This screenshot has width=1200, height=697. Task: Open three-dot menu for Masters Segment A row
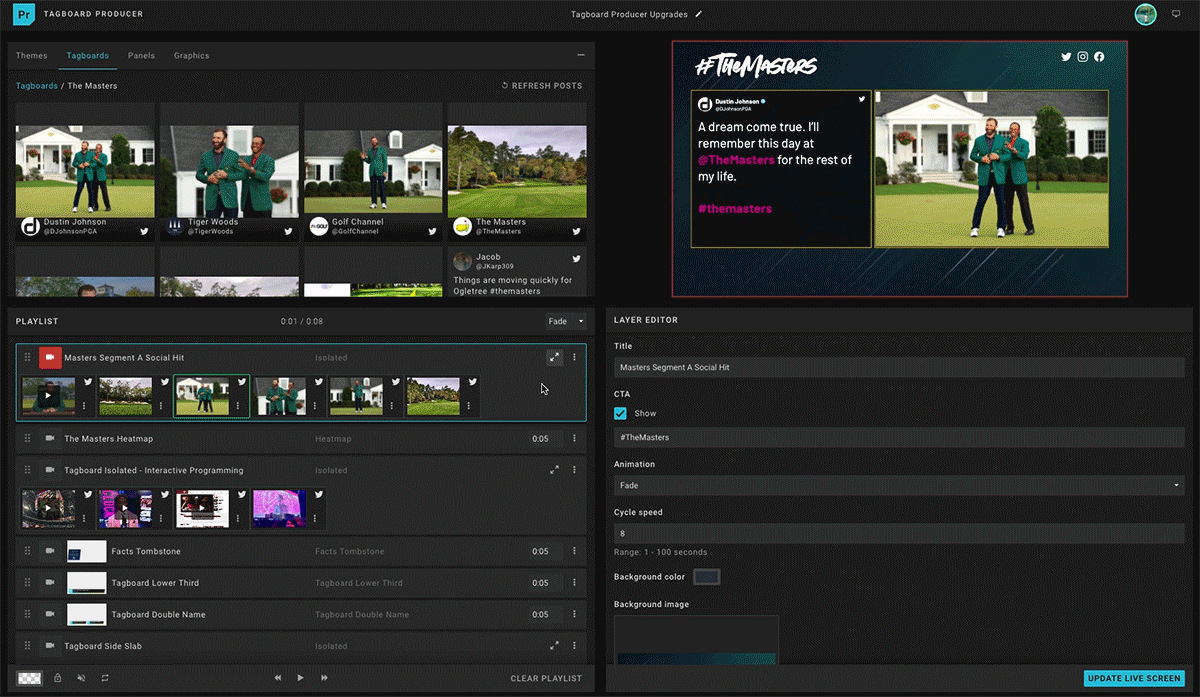pos(574,358)
